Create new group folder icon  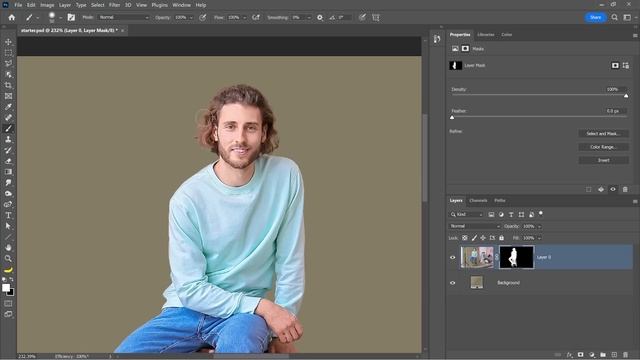(x=603, y=355)
